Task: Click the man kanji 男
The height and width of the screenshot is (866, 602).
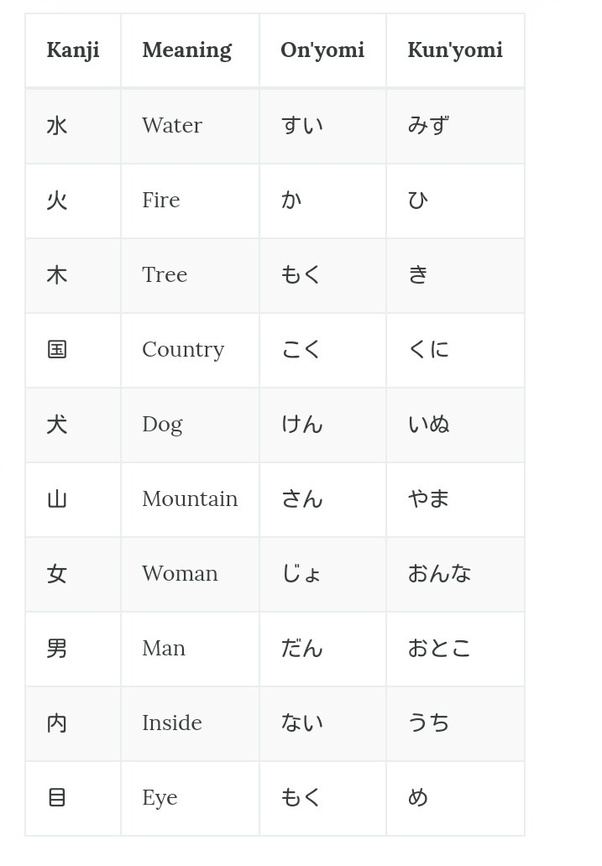Action: point(57,648)
